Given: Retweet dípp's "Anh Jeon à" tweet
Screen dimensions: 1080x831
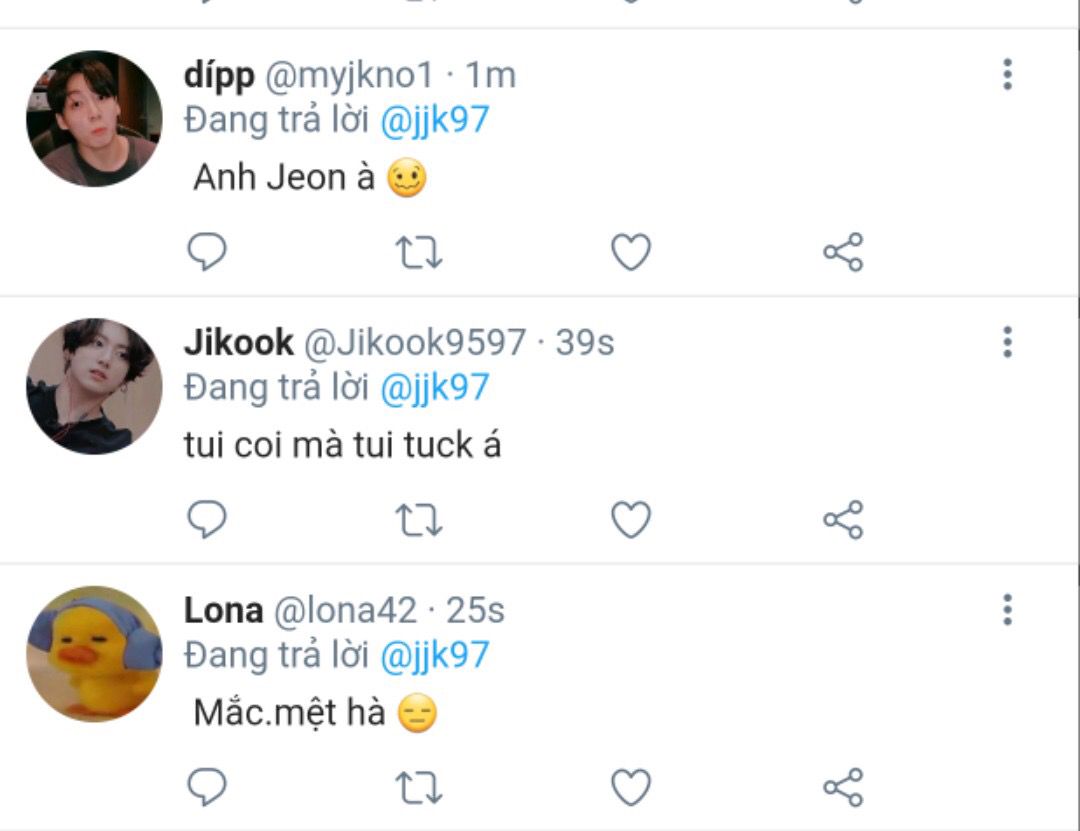Looking at the screenshot, I should (x=419, y=252).
